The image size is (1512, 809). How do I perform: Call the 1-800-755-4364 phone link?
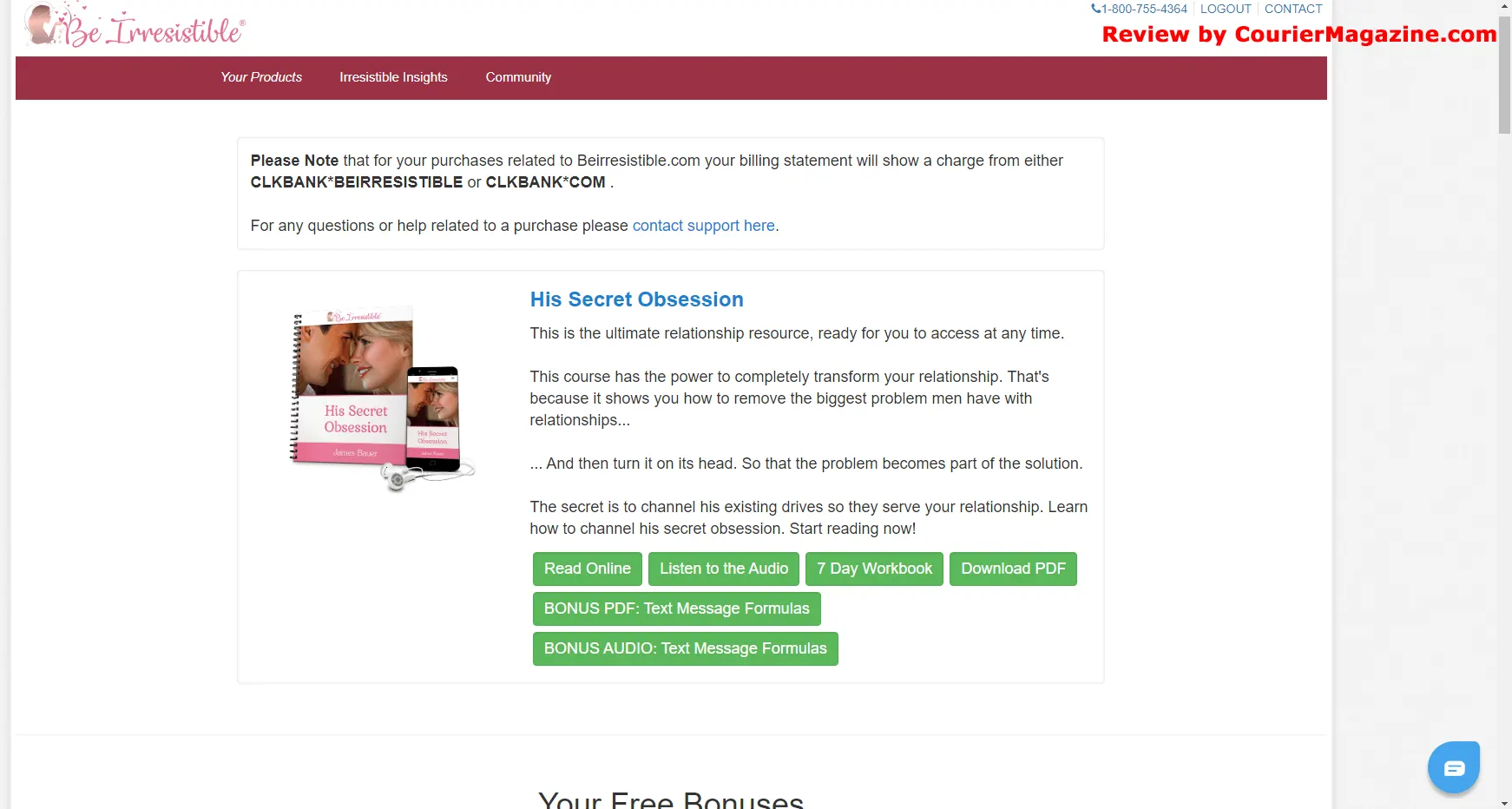[x=1139, y=9]
